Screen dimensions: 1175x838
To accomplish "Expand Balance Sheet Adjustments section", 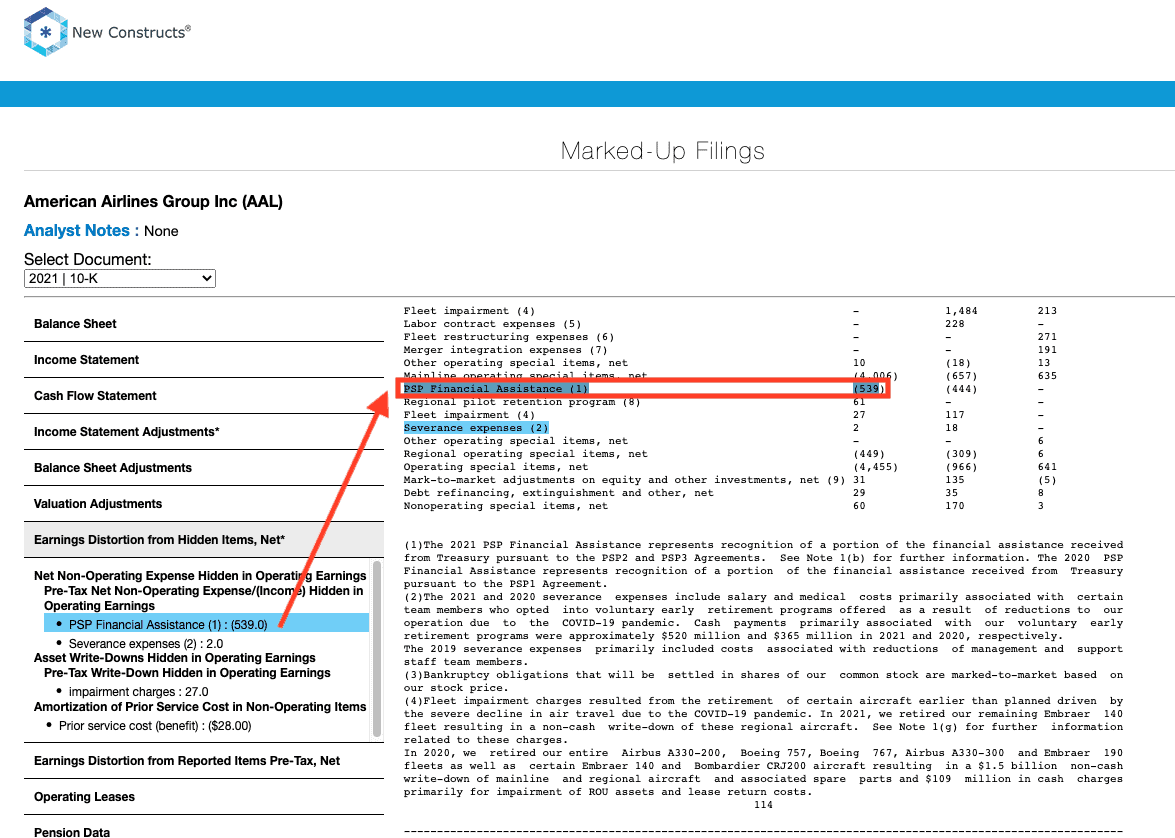I will pos(204,468).
